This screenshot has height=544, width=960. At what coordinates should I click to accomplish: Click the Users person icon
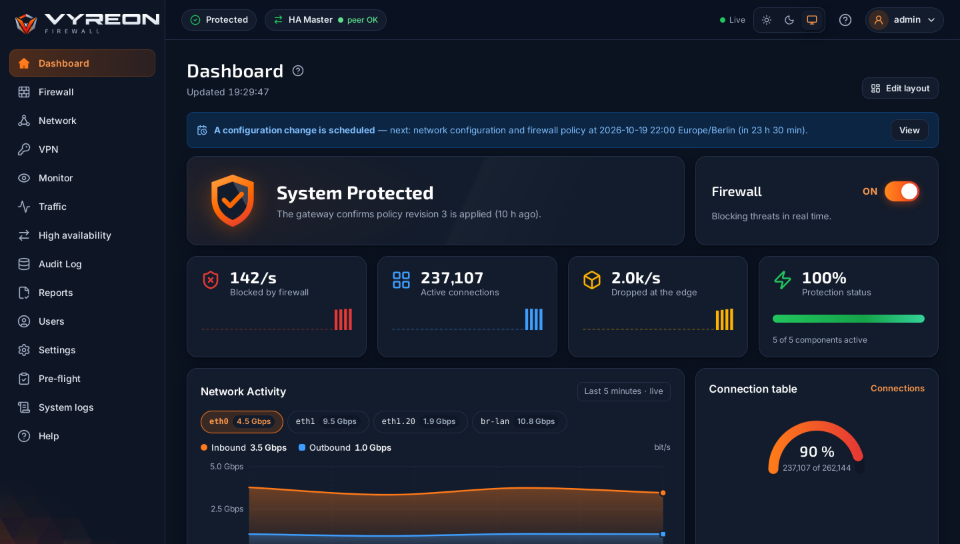click(24, 321)
